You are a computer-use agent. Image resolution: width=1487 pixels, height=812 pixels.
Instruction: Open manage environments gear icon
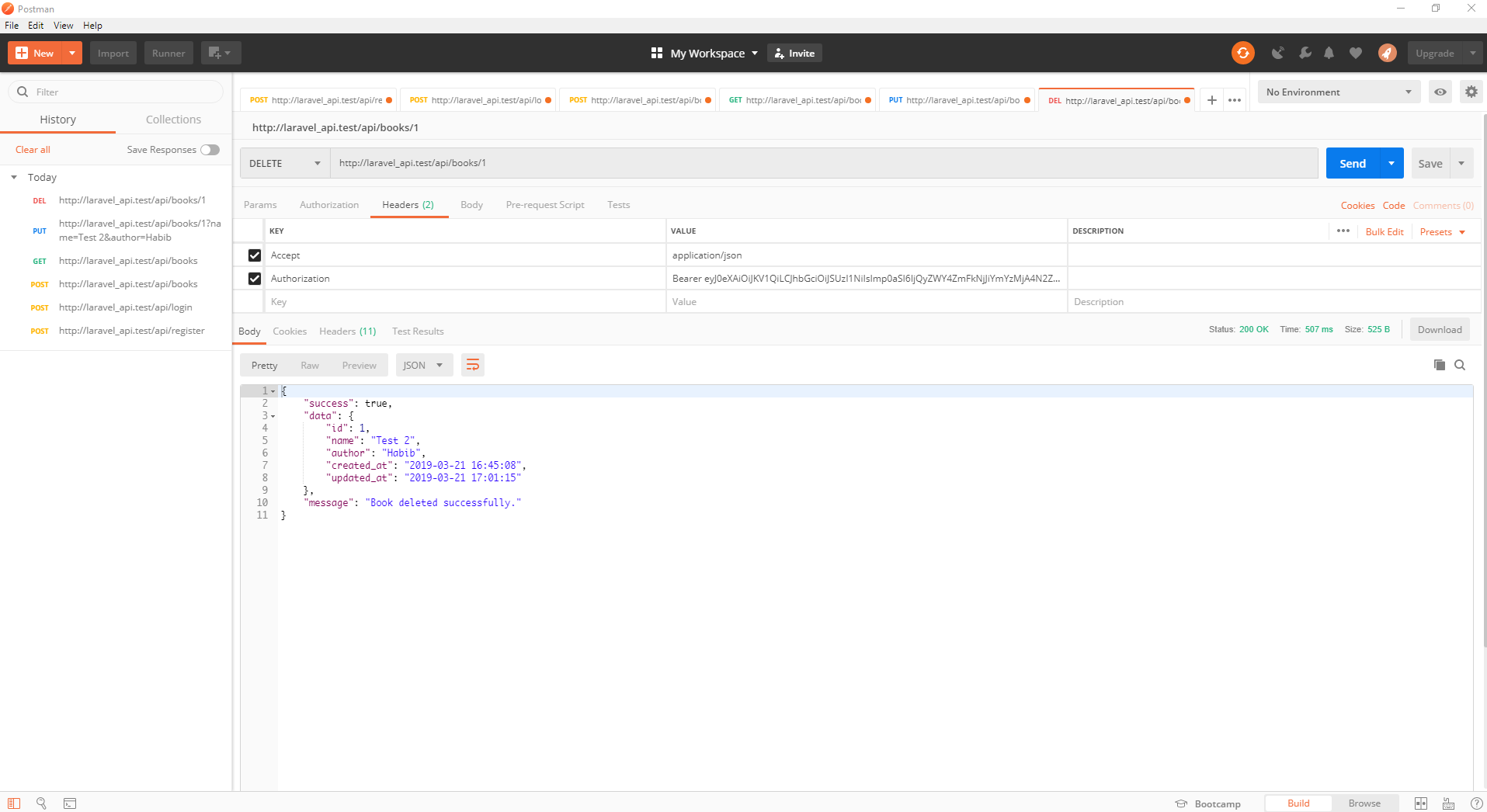pyautogui.click(x=1471, y=92)
